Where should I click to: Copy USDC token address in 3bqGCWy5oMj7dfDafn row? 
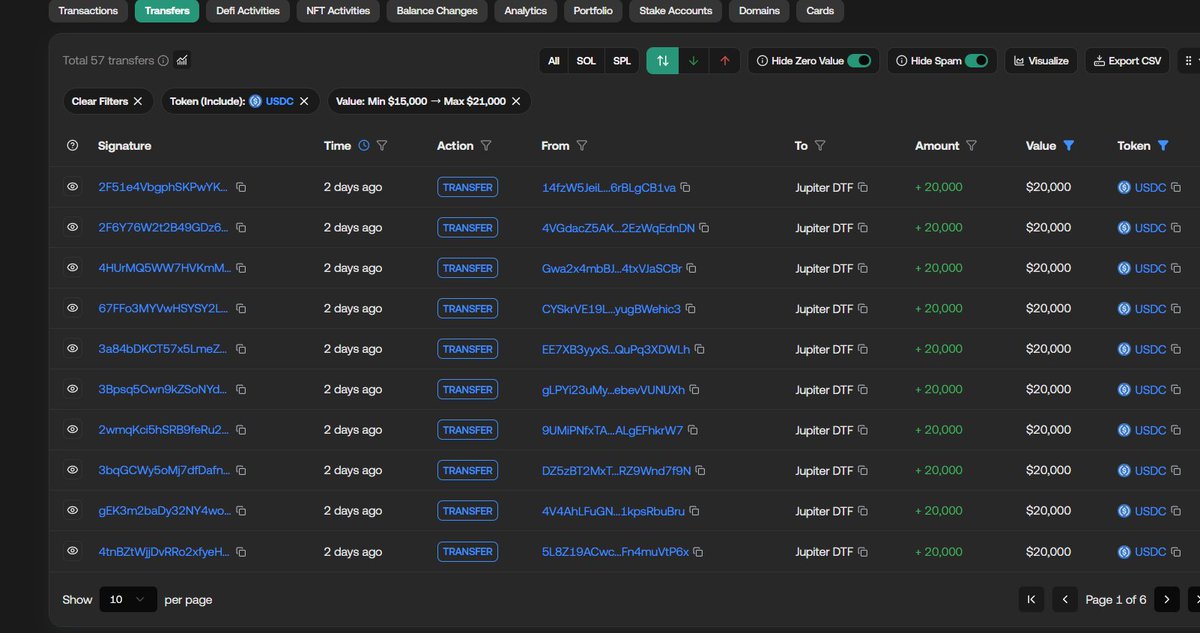[1176, 471]
